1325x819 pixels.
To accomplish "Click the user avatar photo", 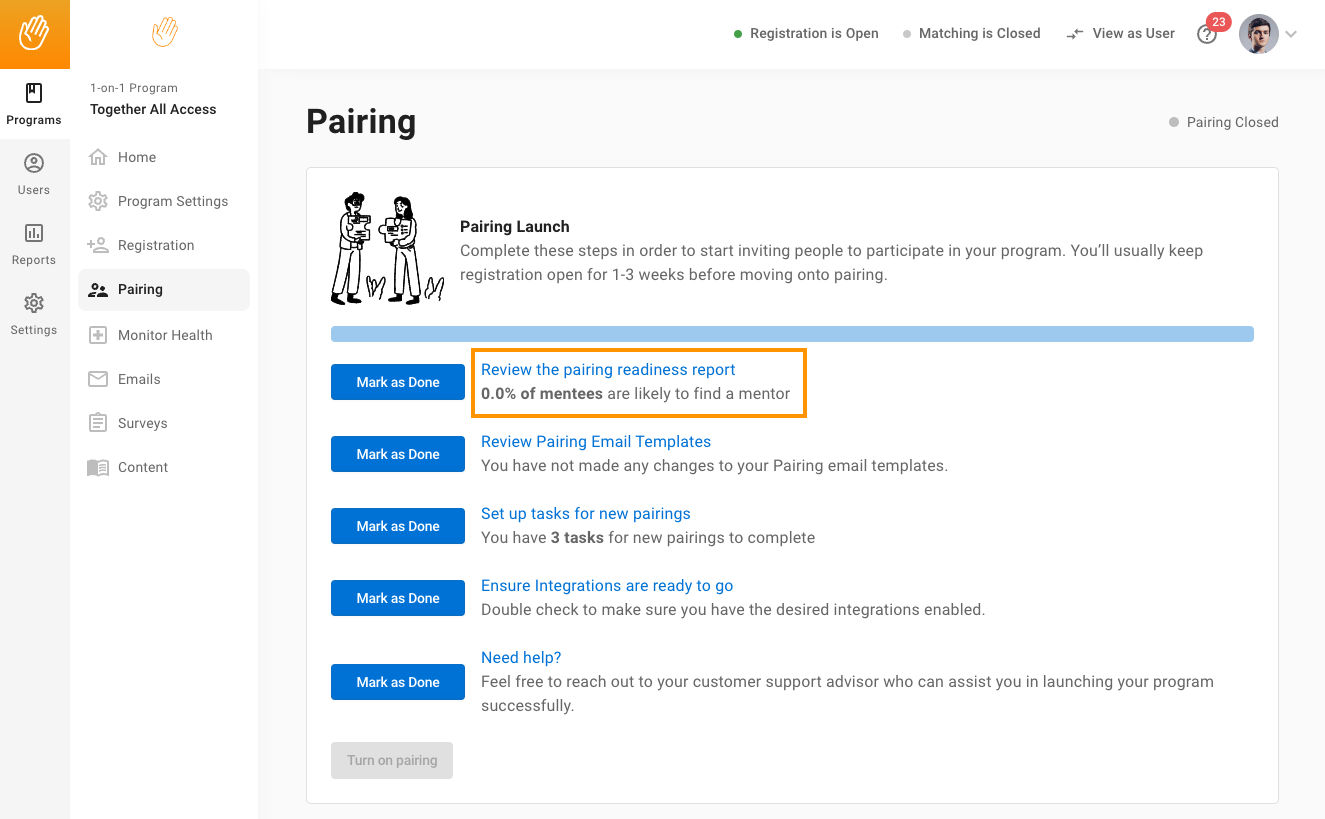I will pos(1259,34).
